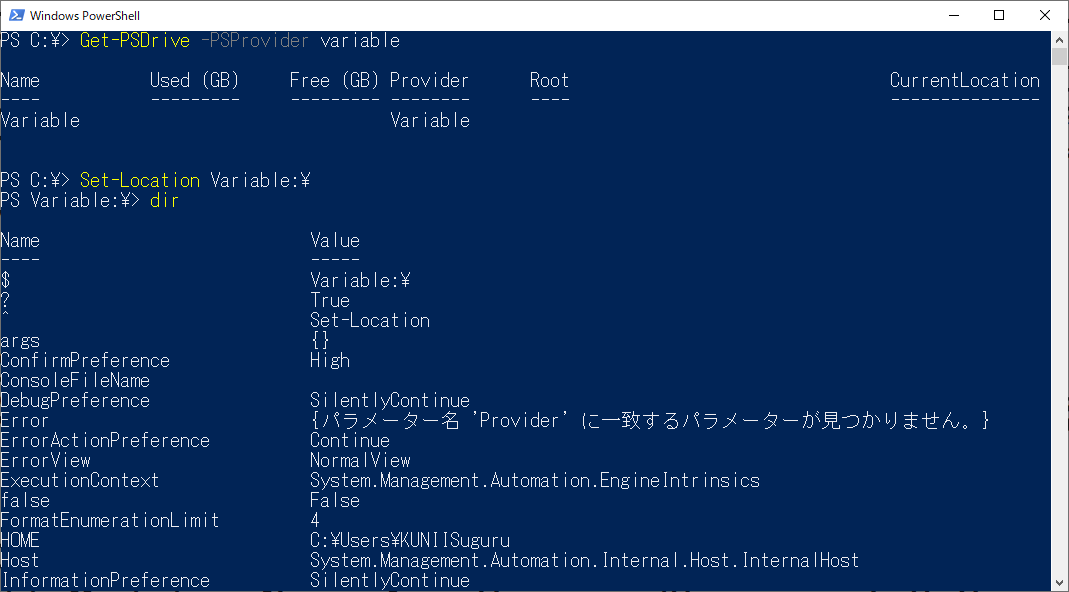Click the FormatEnumerationLimit value 4

[316, 520]
